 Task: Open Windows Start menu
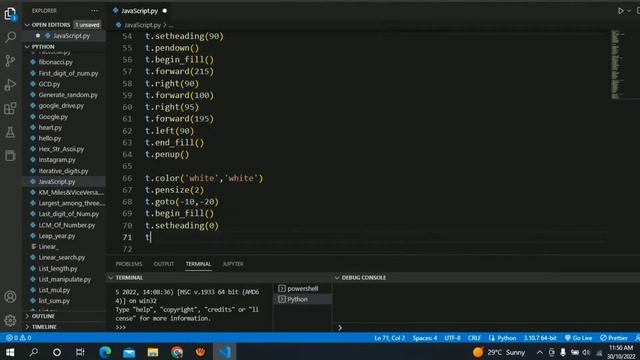click(10, 352)
